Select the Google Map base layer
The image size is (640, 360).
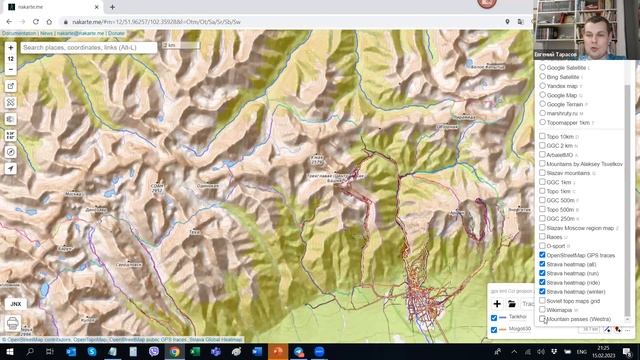(542, 95)
